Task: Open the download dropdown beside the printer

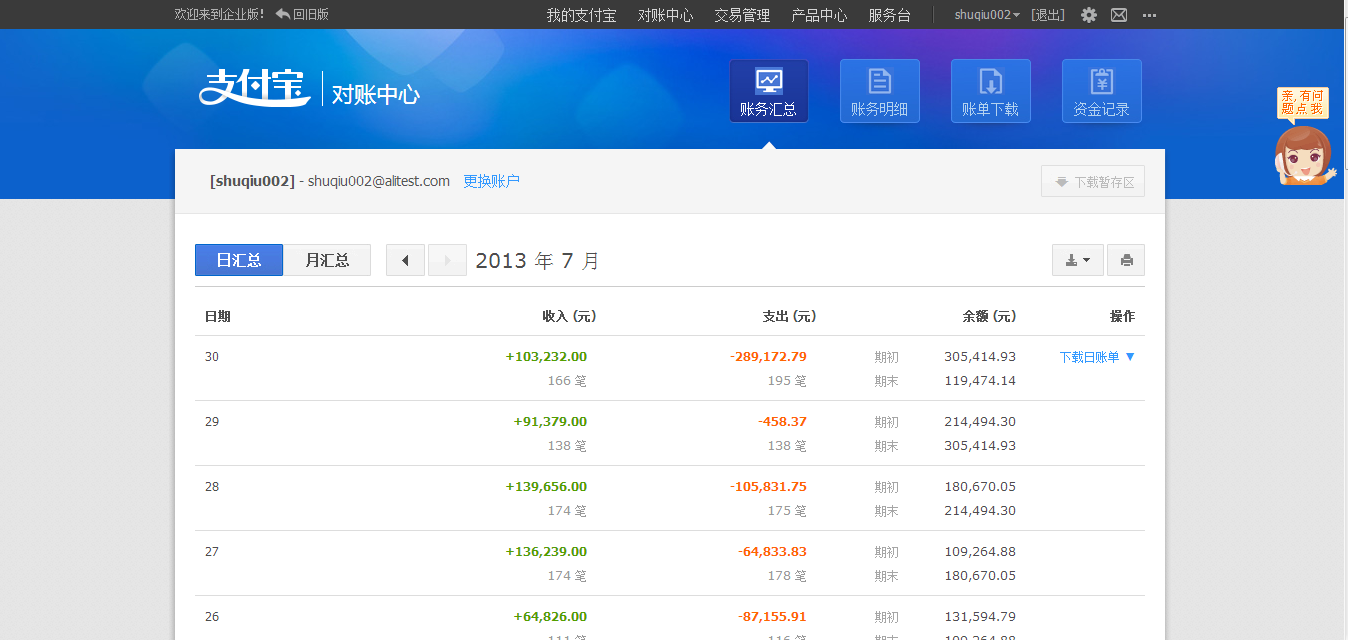Action: [x=1078, y=260]
